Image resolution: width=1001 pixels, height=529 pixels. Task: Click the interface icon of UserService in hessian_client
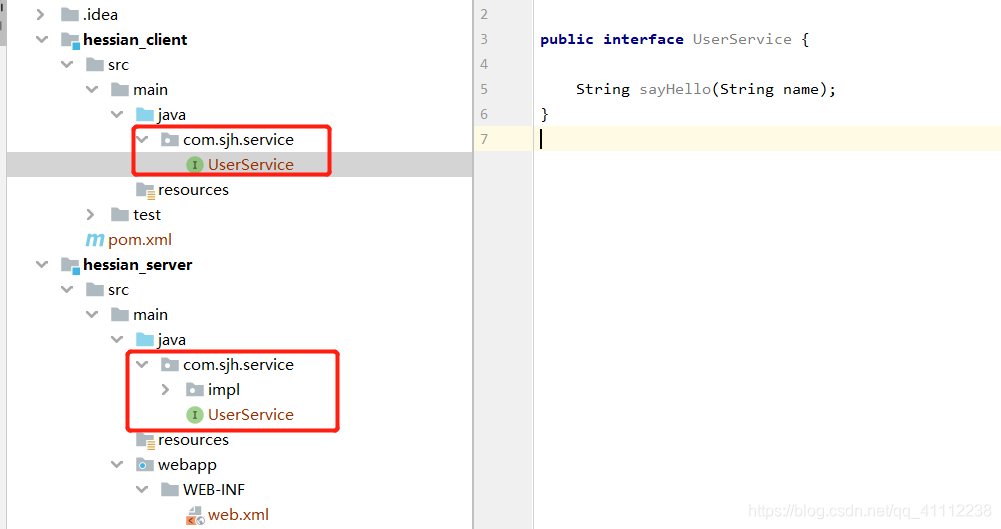click(195, 165)
